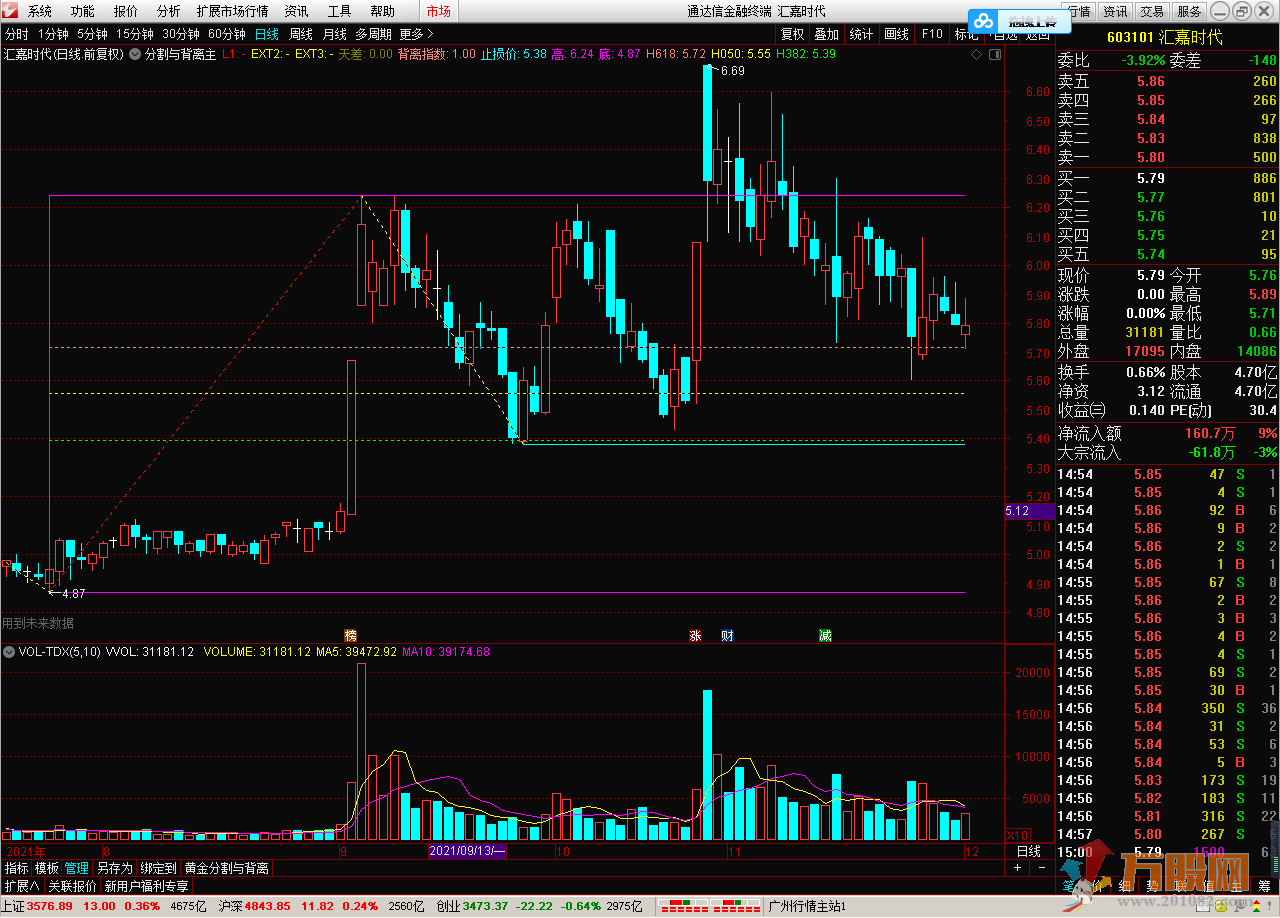Image resolution: width=1280 pixels, height=918 pixels.
Task: Switch to 5分钟 chart period
Action: click(x=92, y=34)
